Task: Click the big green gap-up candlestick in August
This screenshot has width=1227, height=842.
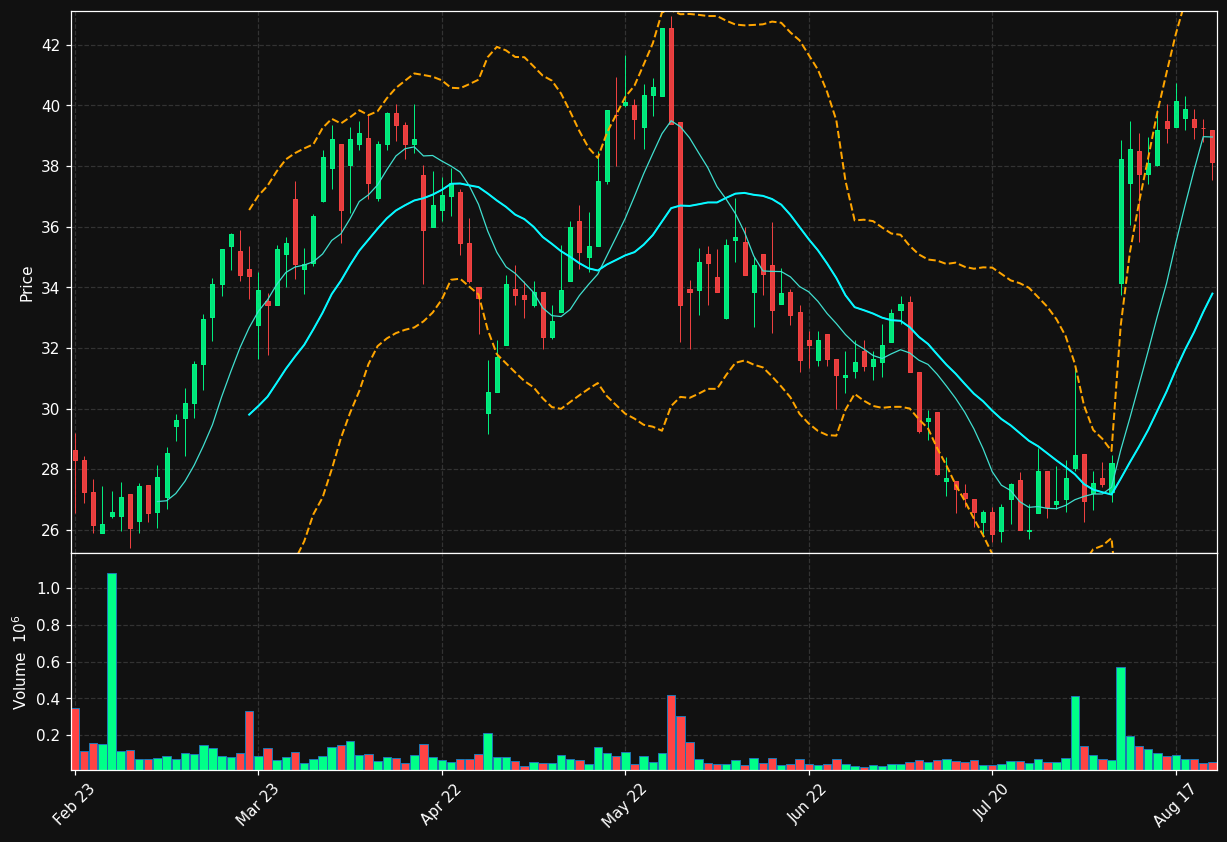Action: click(1121, 221)
